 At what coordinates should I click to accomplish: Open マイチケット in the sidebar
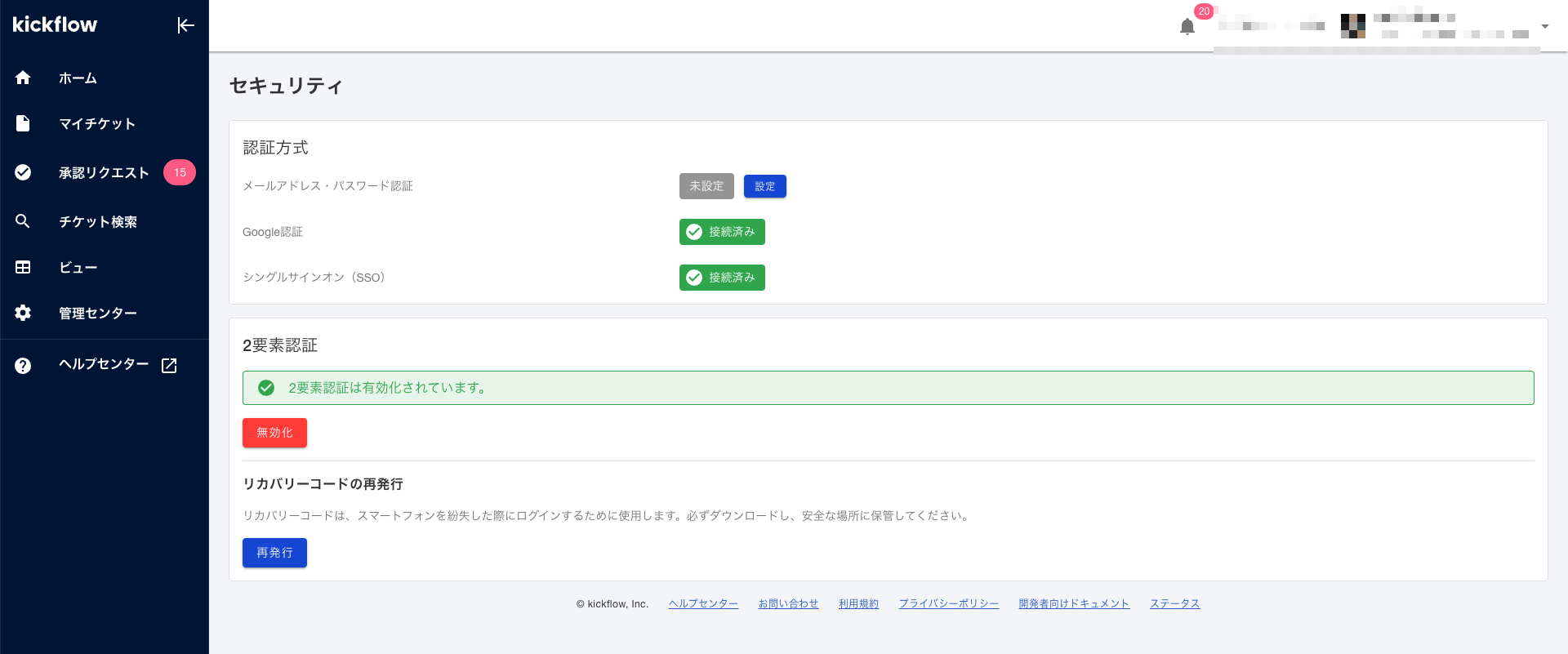pyautogui.click(x=105, y=123)
